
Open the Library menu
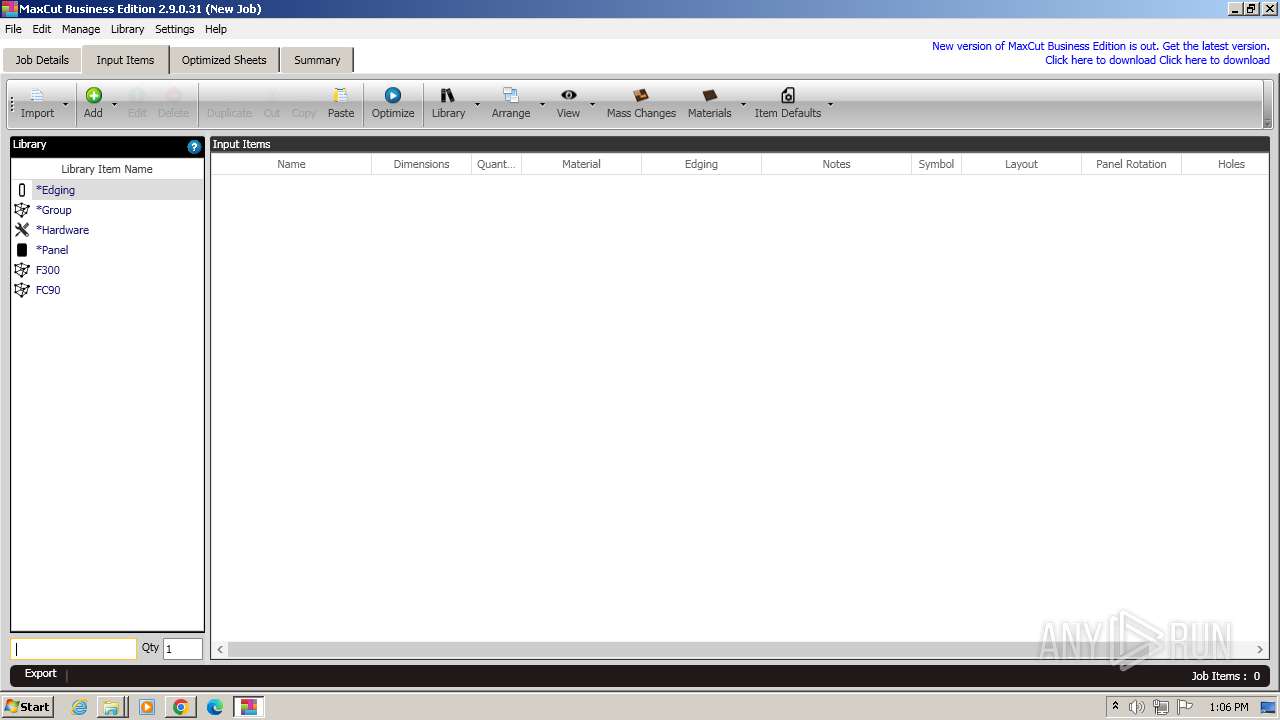(x=127, y=29)
